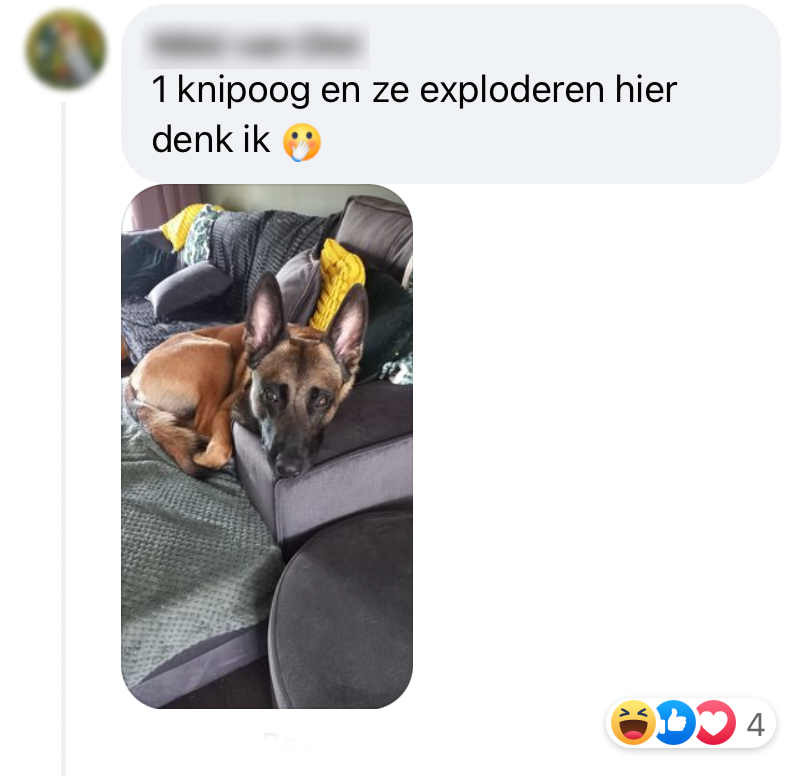Click the words "denk ik" in the comment
The width and height of the screenshot is (792, 776).
coord(211,140)
